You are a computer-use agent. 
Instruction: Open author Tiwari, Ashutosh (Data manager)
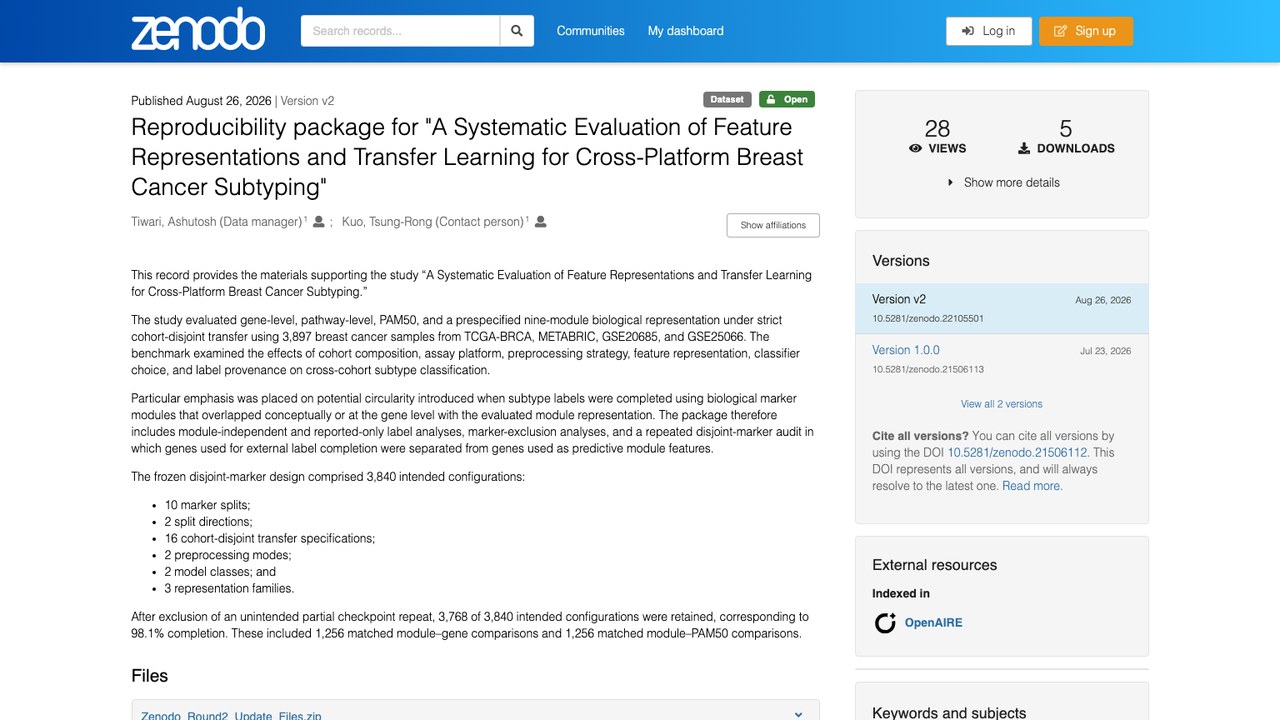[x=217, y=222]
